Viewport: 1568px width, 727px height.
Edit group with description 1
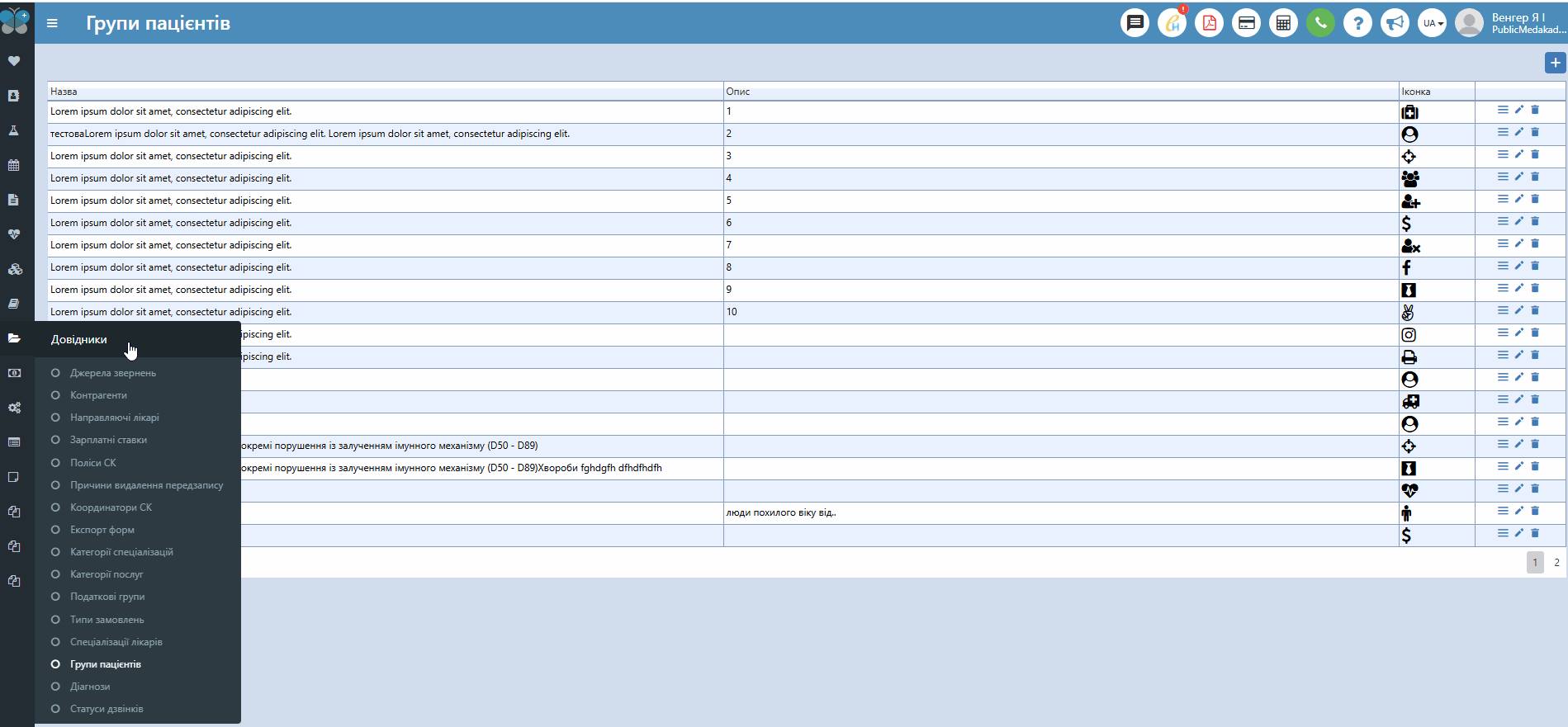click(1518, 110)
